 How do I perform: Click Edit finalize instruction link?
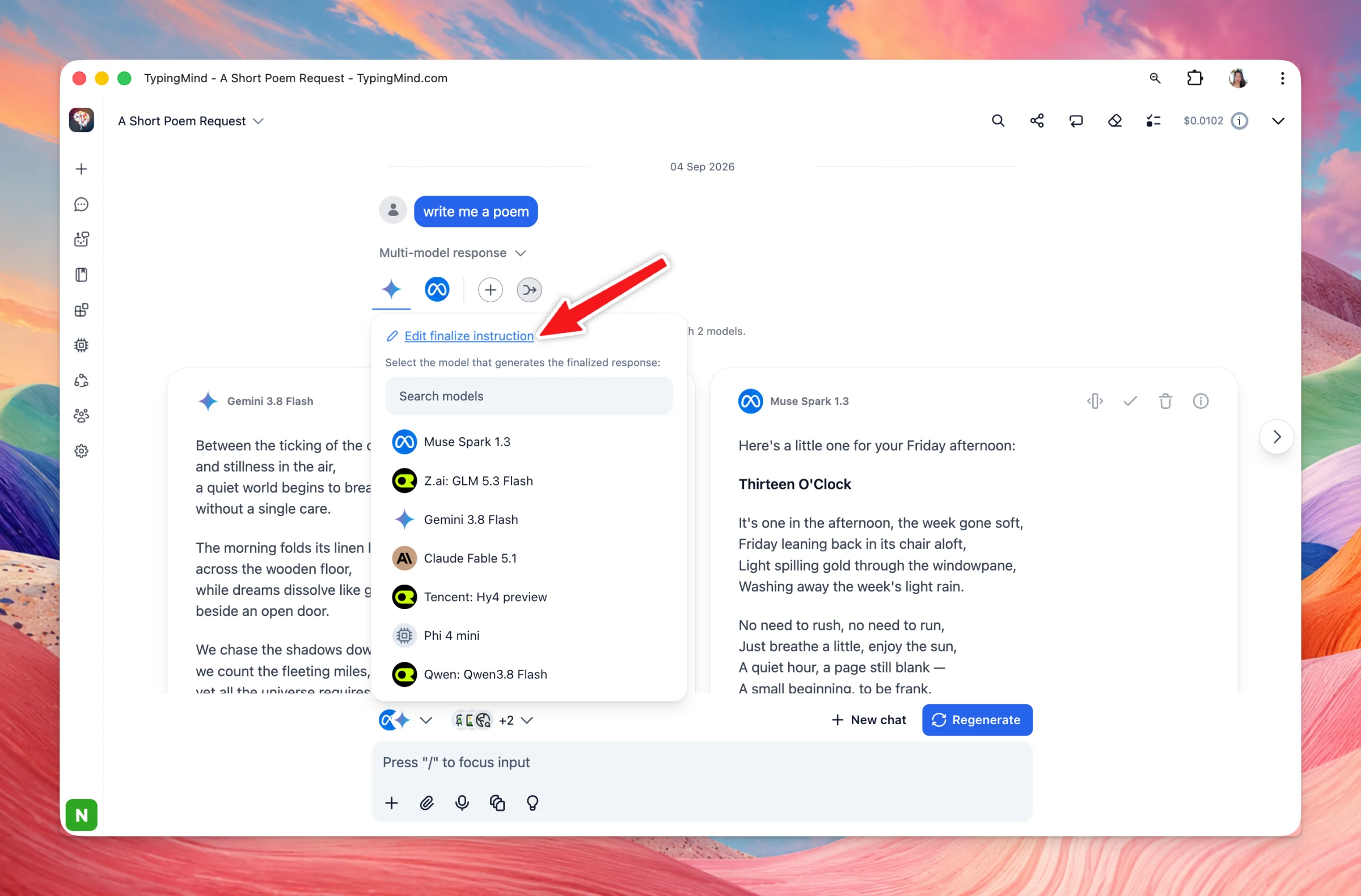click(469, 336)
